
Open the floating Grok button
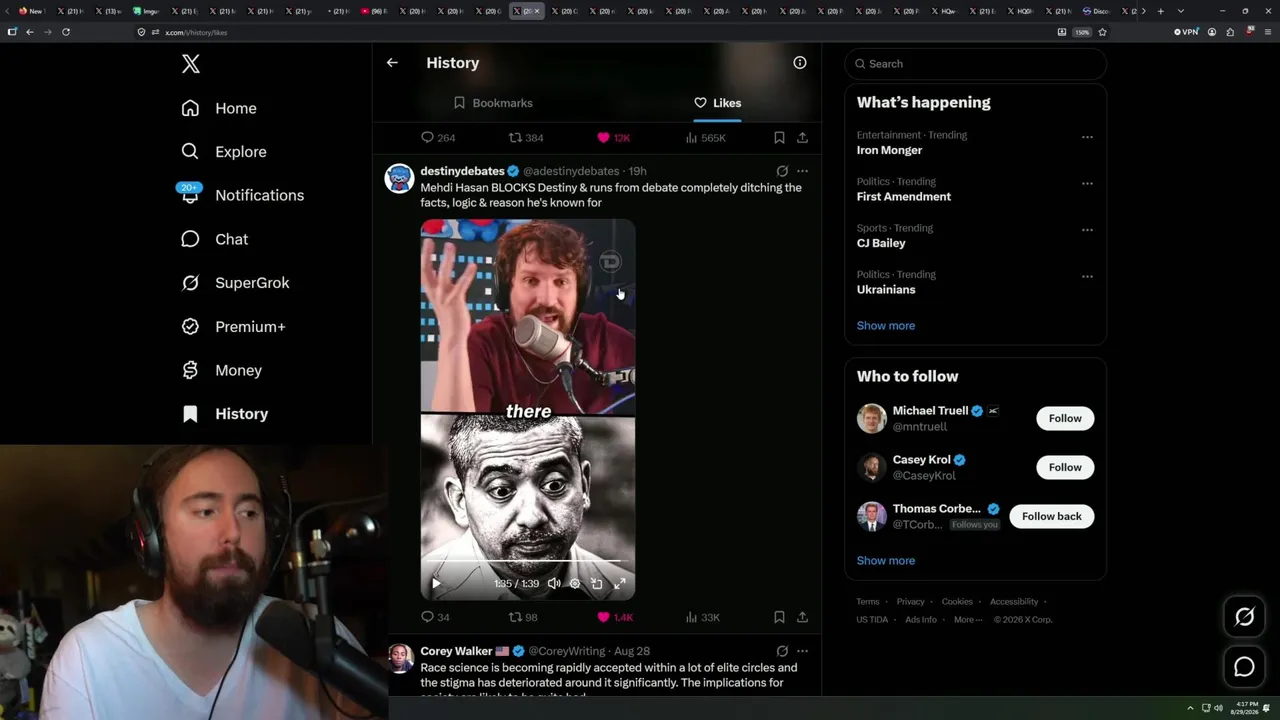tap(1244, 617)
